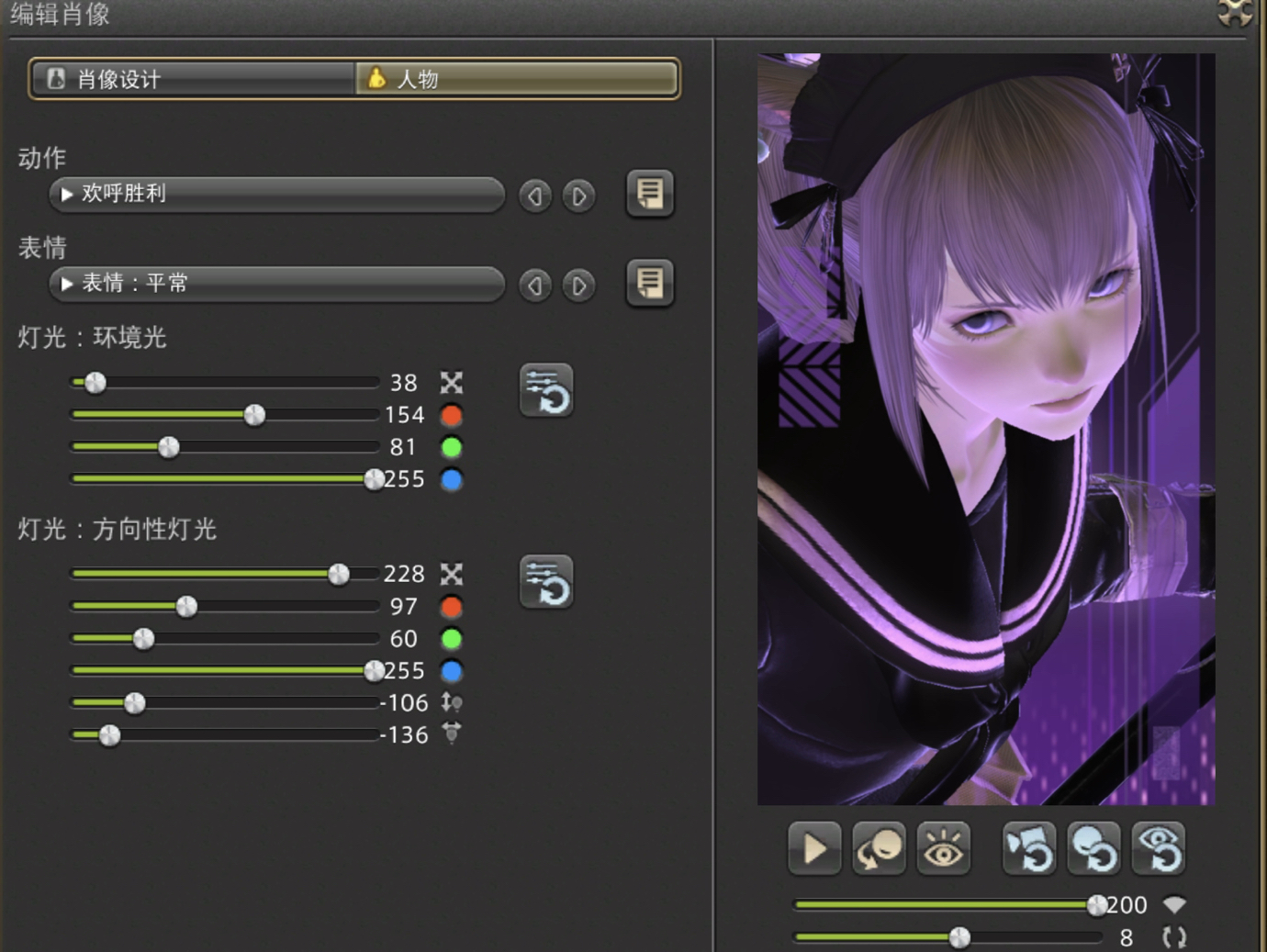Click the ambient brightness value 38
The height and width of the screenshot is (952, 1267).
404,383
